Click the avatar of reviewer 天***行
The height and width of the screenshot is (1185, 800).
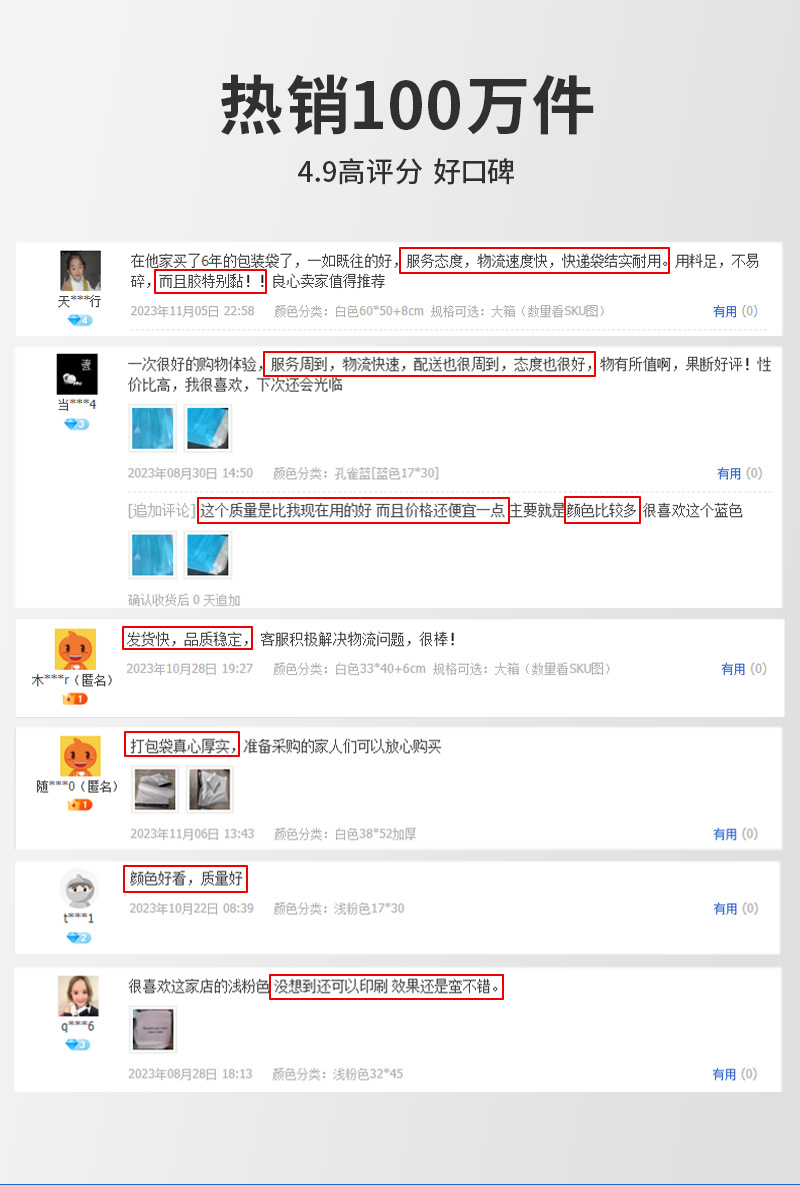point(80,271)
